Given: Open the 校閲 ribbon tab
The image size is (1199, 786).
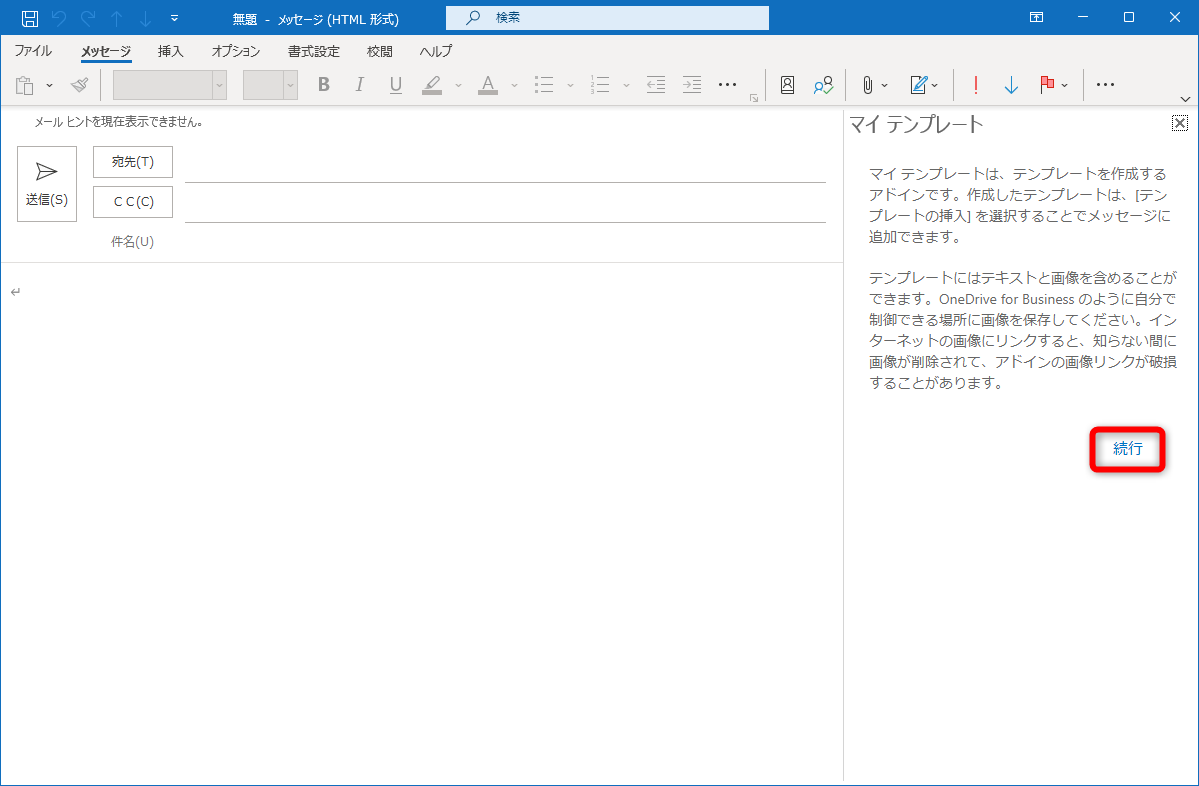Looking at the screenshot, I should tap(379, 51).
